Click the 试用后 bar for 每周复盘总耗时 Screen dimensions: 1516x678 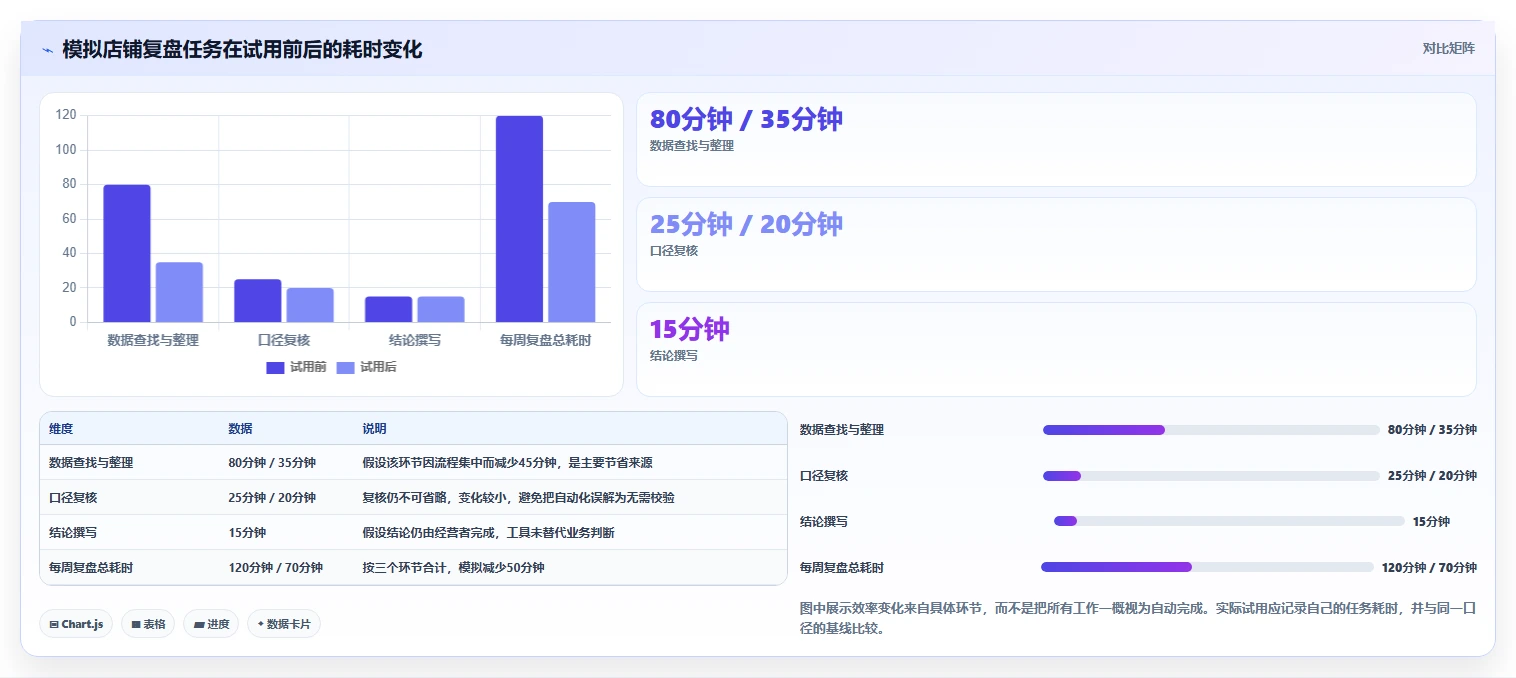[x=572, y=262]
